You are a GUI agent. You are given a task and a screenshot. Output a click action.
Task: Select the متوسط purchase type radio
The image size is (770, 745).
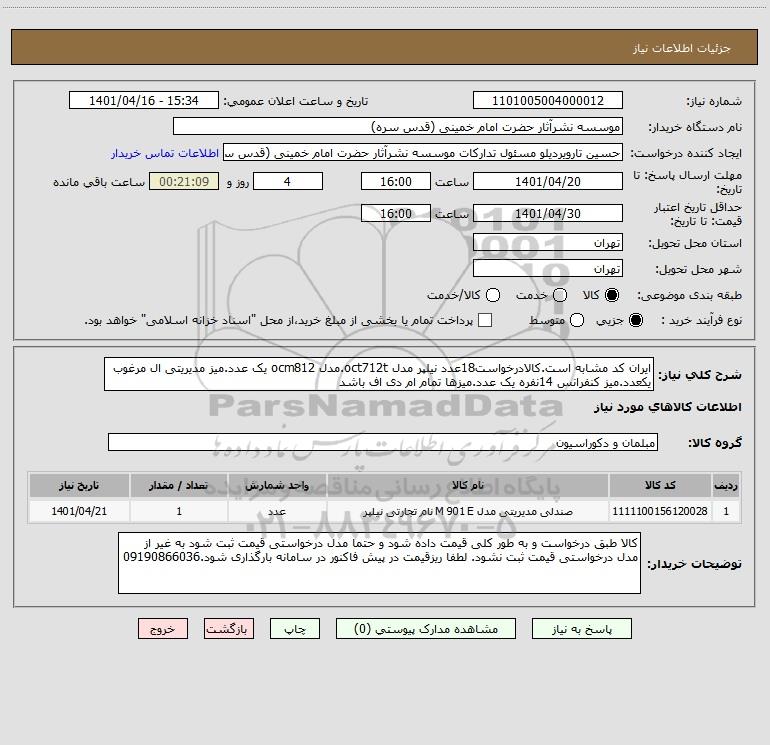(x=577, y=320)
